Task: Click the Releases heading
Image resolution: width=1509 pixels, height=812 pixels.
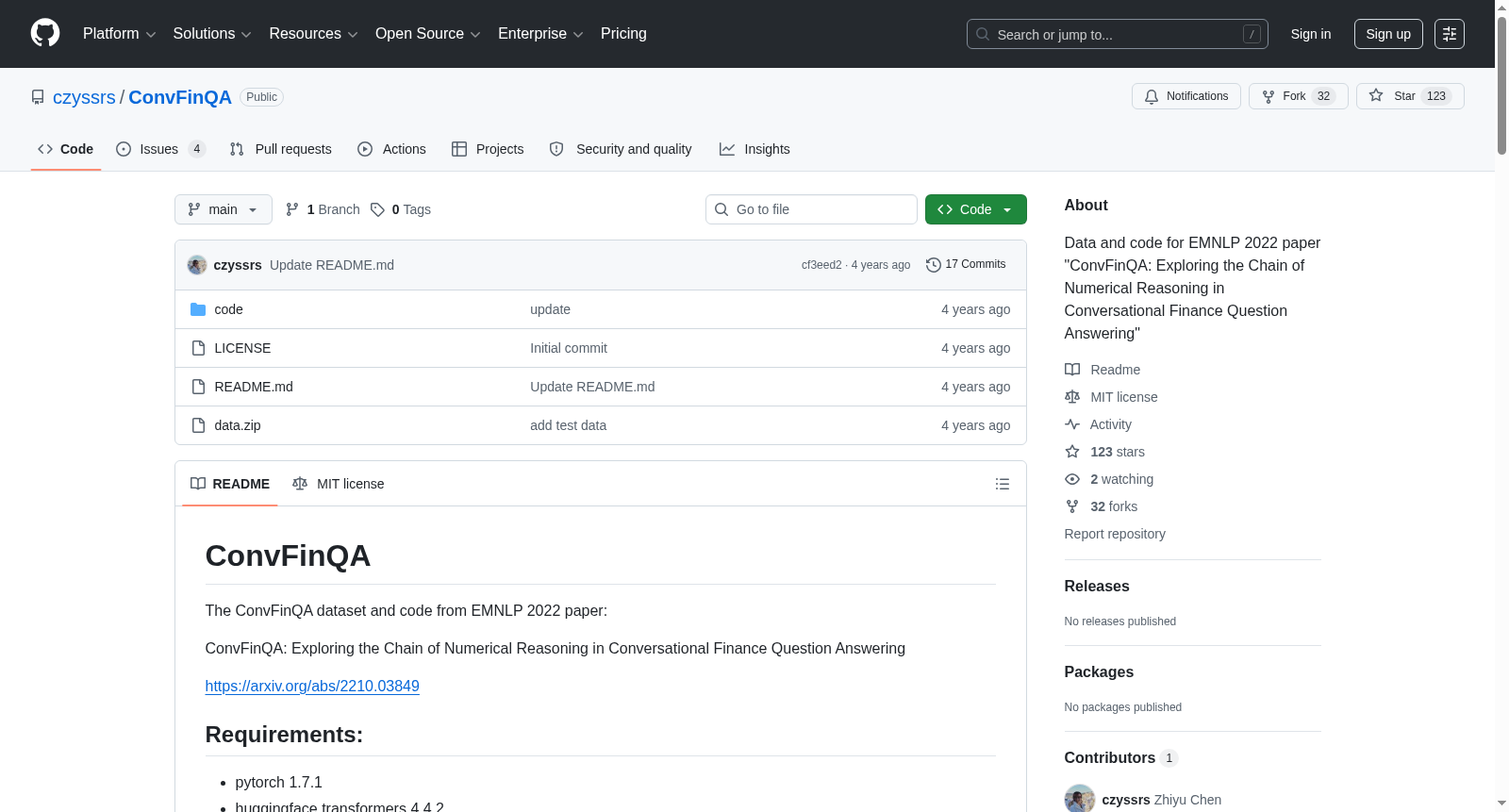Action: (x=1097, y=586)
